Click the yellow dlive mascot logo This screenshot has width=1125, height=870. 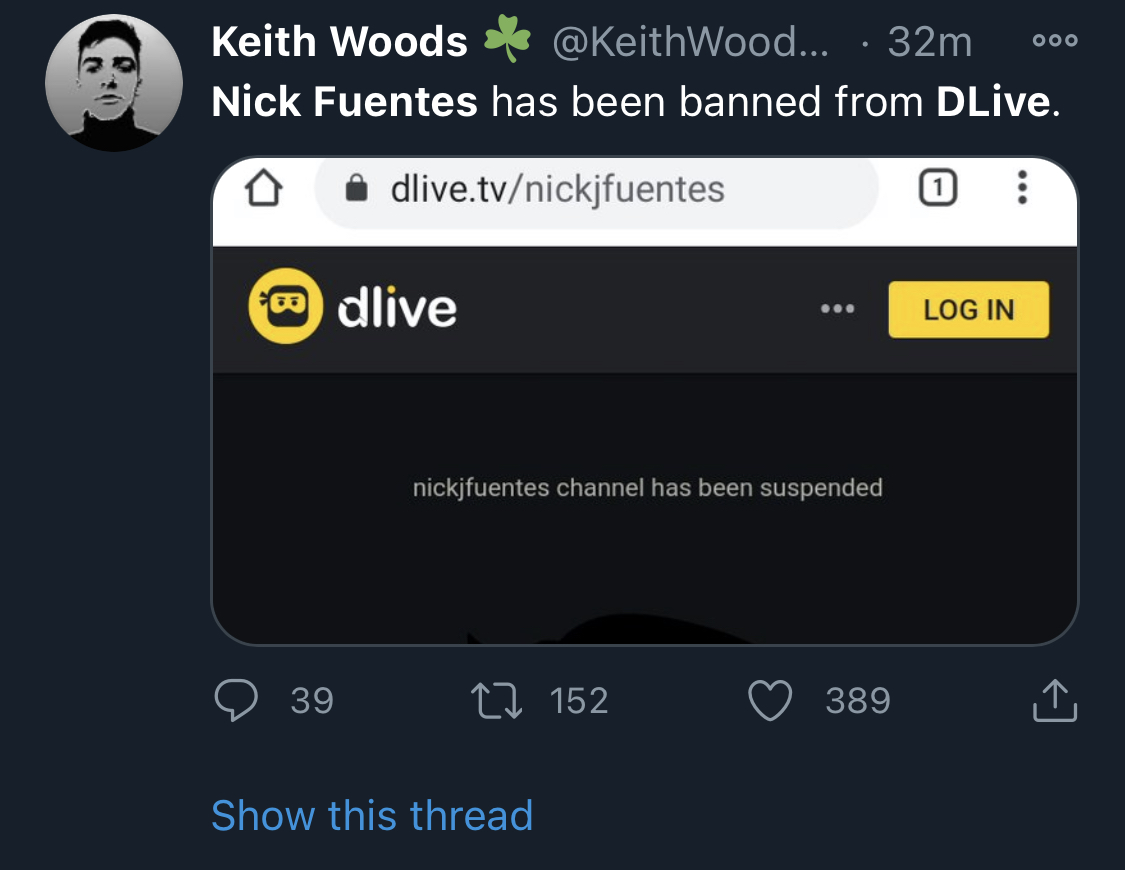coord(286,306)
